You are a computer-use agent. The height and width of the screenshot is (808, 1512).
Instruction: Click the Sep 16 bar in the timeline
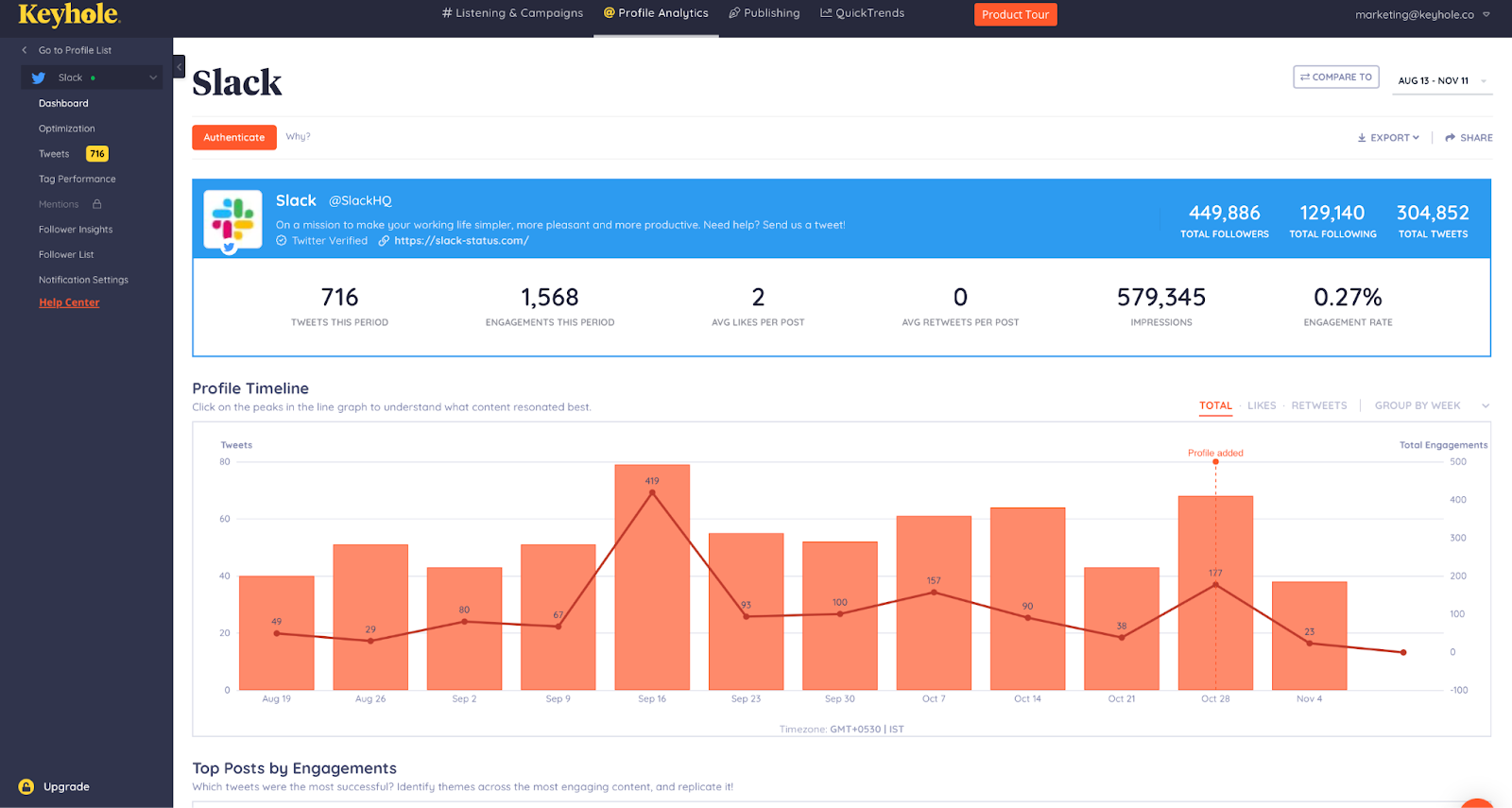click(652, 577)
